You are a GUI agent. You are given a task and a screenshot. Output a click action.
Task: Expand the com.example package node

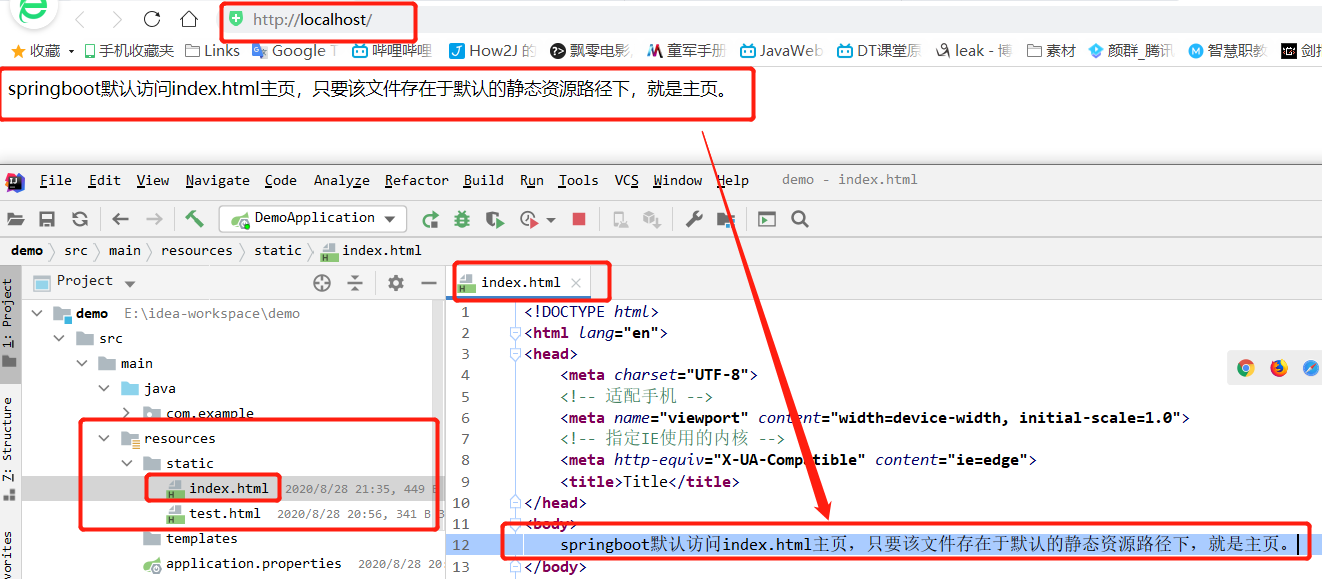coord(126,412)
